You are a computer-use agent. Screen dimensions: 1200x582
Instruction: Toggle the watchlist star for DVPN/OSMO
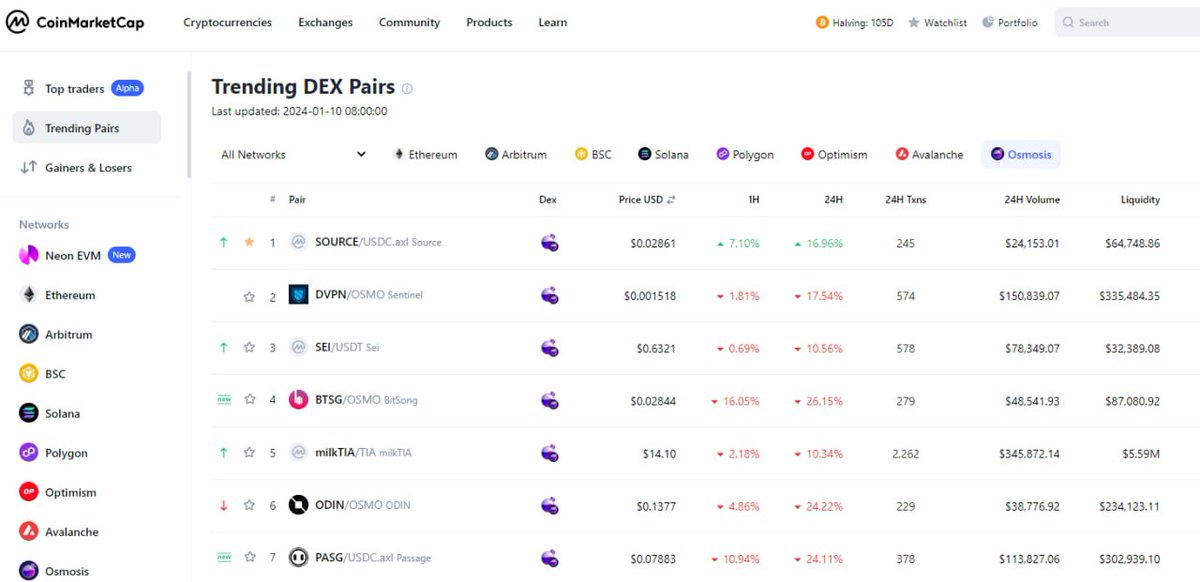249,296
